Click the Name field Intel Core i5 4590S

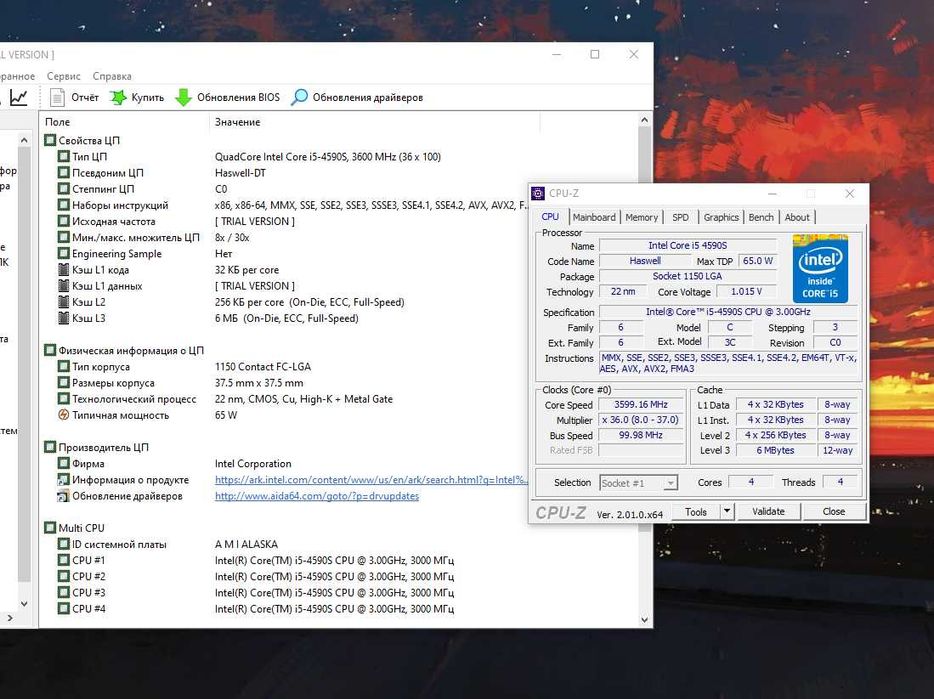tap(688, 246)
